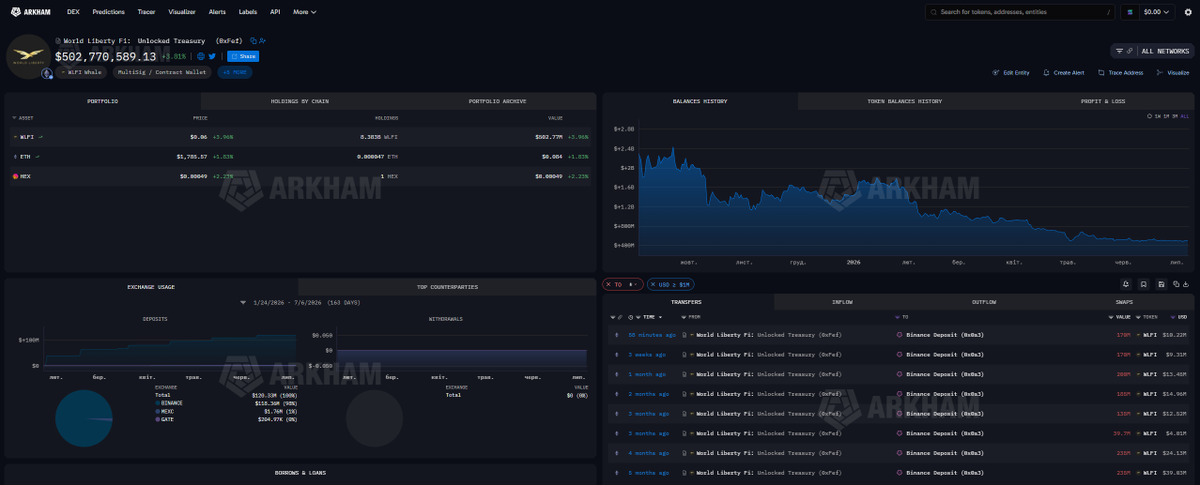Remove the TO filter chip
This screenshot has width=1200, height=485.
(608, 284)
